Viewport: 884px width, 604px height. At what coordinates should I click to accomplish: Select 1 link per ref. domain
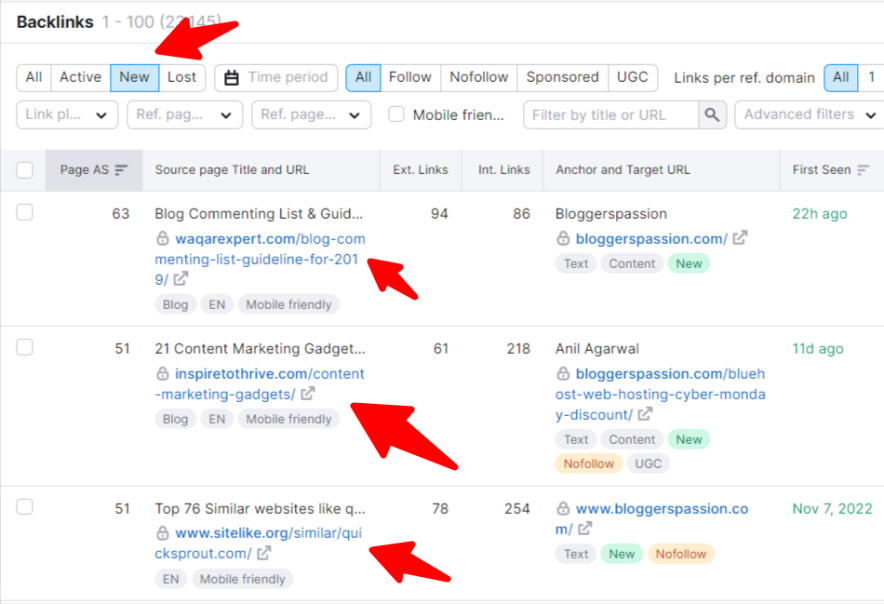872,77
